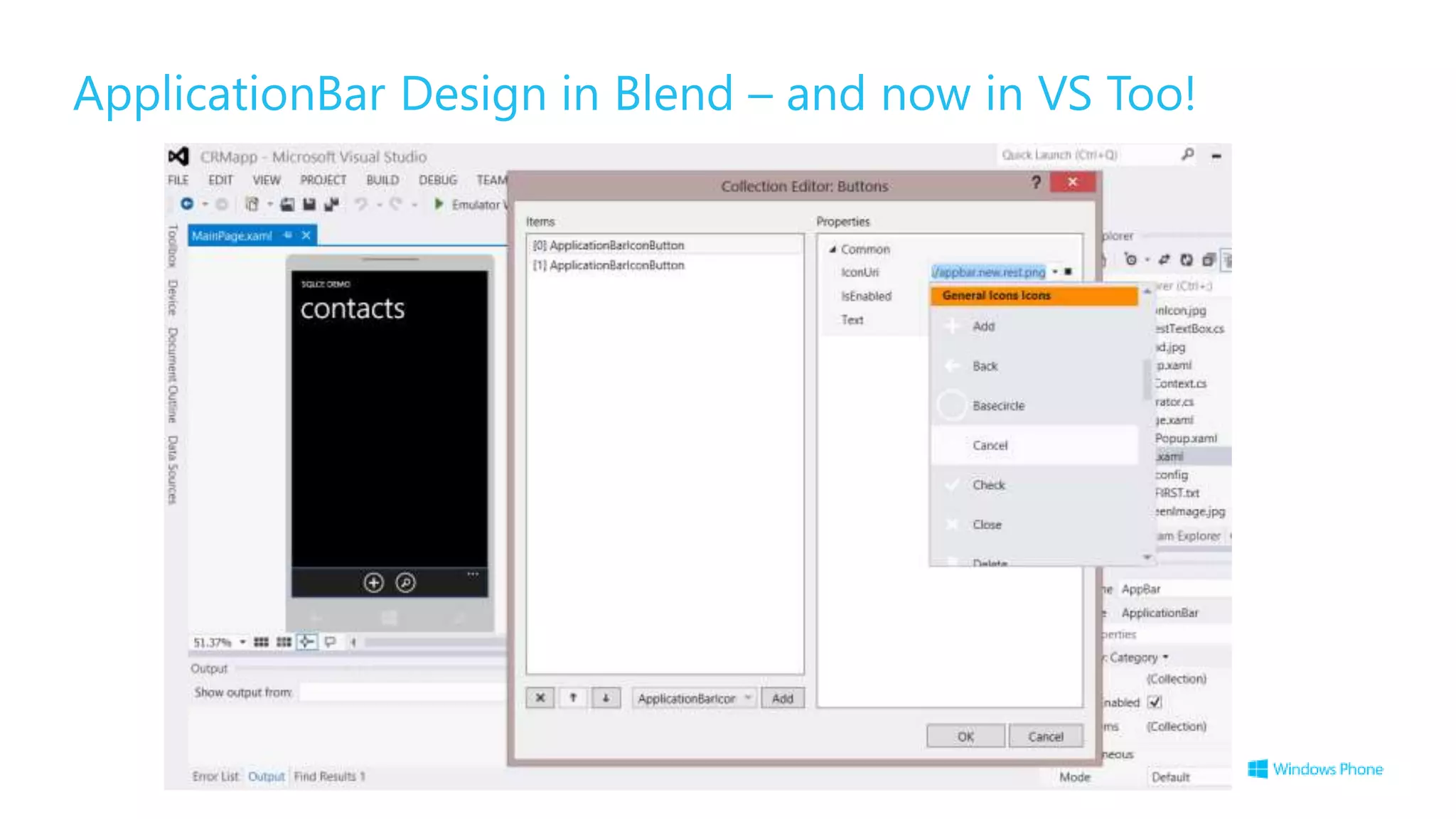Viewport: 1456px width, 819px height.
Task: Open the PROJECT menu
Action: pyautogui.click(x=323, y=180)
